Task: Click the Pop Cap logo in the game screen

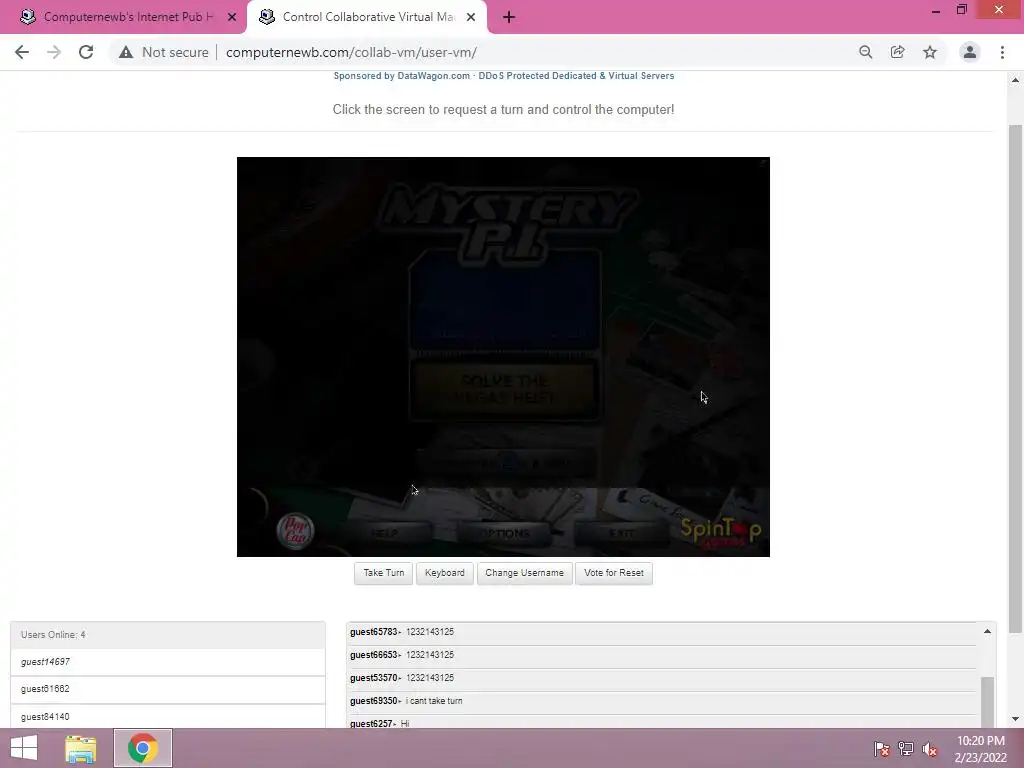Action: [295, 531]
